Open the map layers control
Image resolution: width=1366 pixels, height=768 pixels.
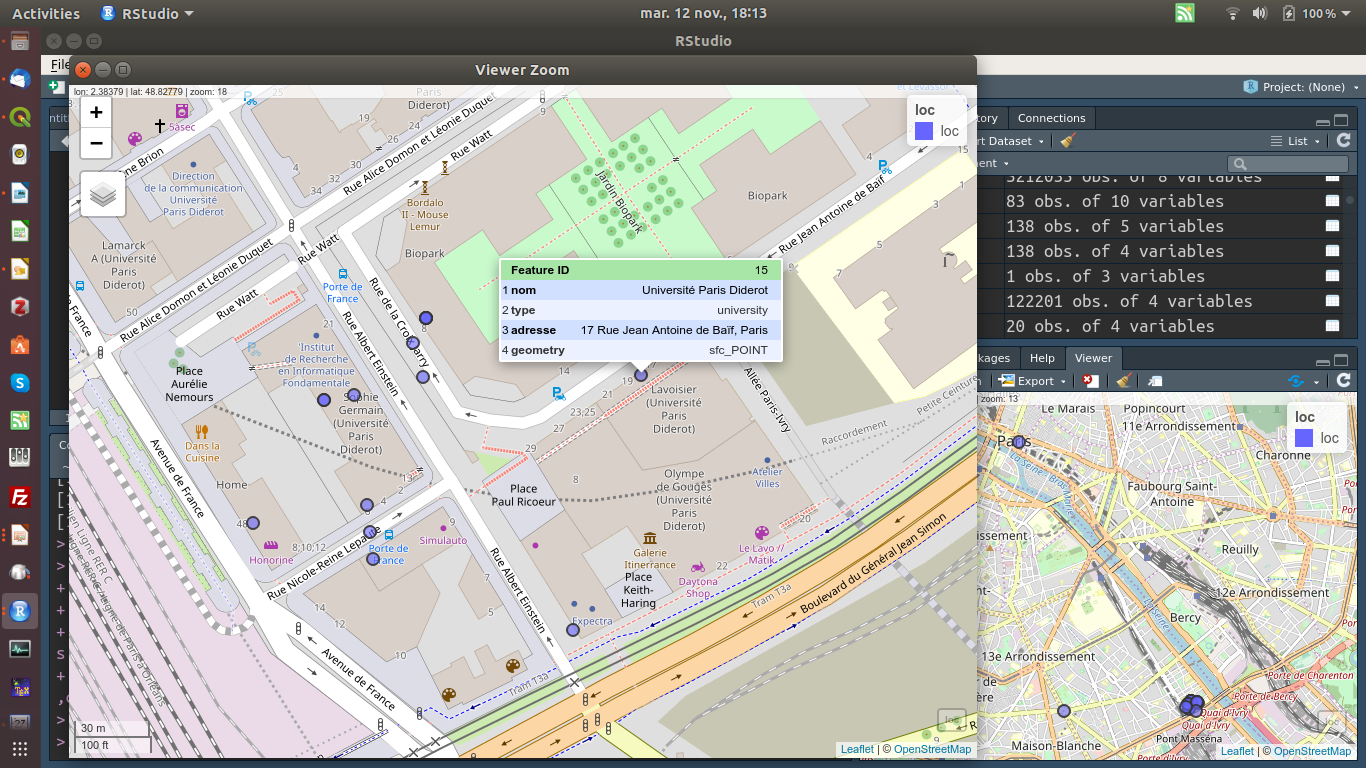click(103, 195)
